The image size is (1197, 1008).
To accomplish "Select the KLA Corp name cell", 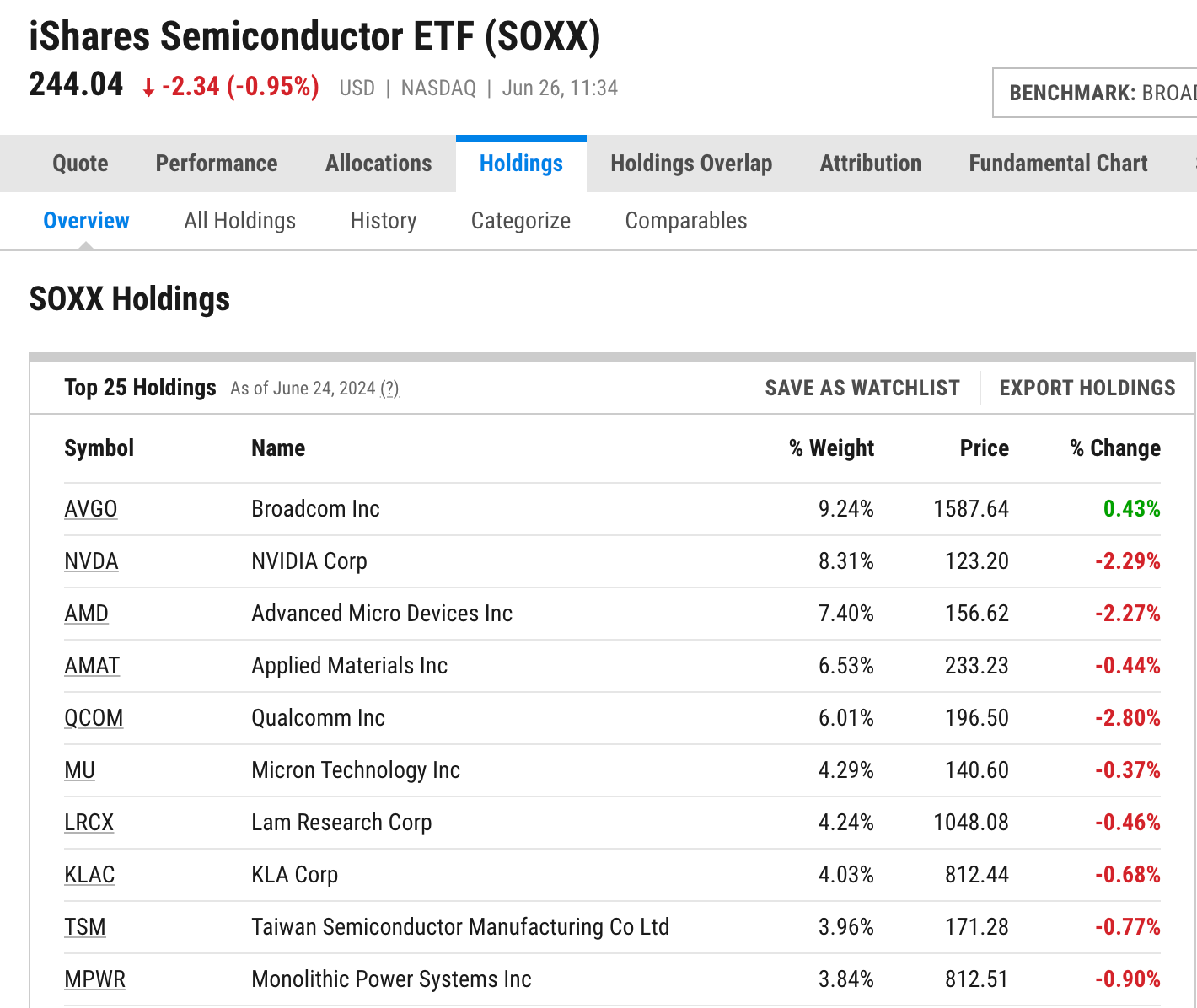I will [294, 875].
